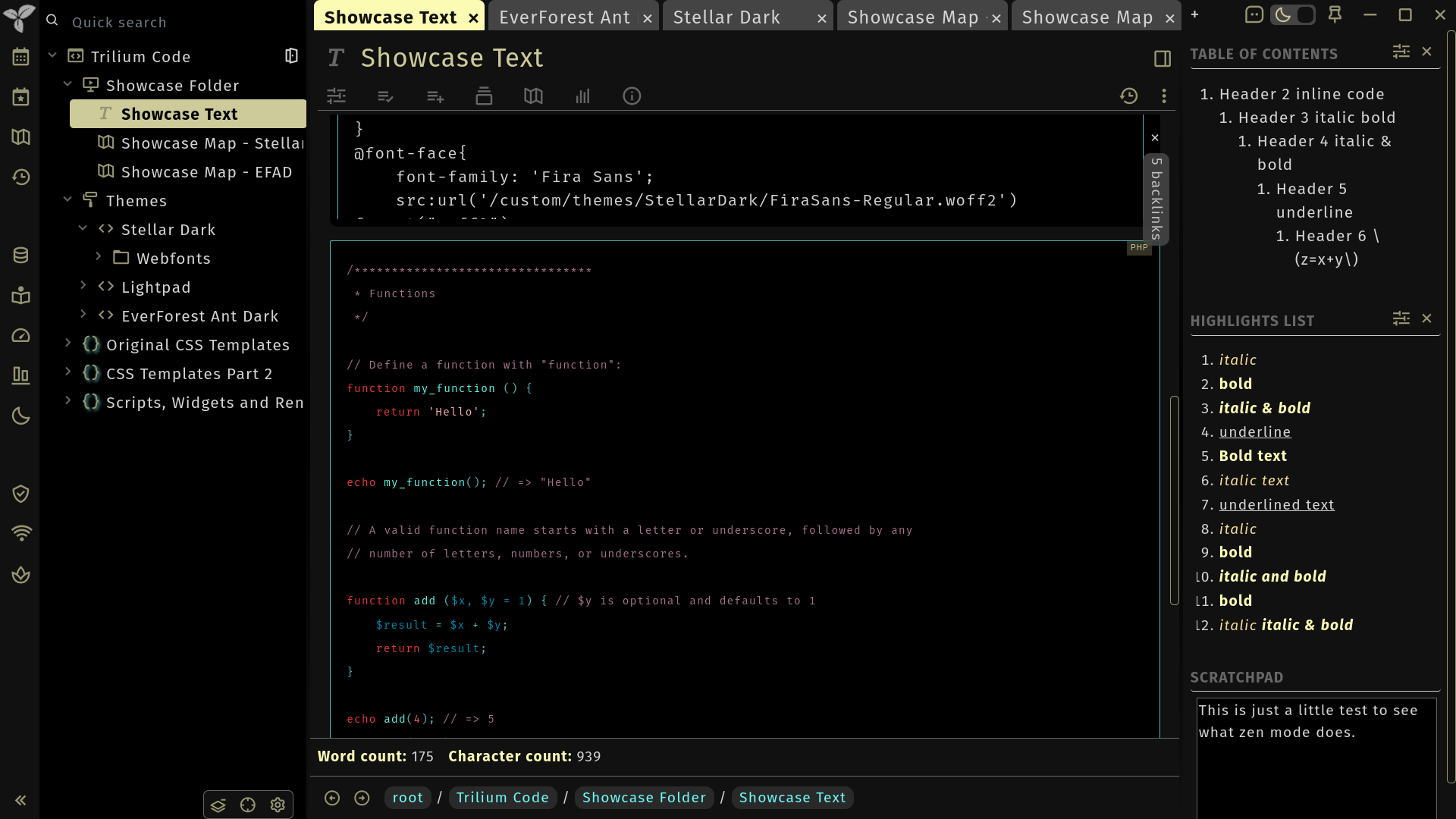Open note info ribbon icon

tap(632, 96)
